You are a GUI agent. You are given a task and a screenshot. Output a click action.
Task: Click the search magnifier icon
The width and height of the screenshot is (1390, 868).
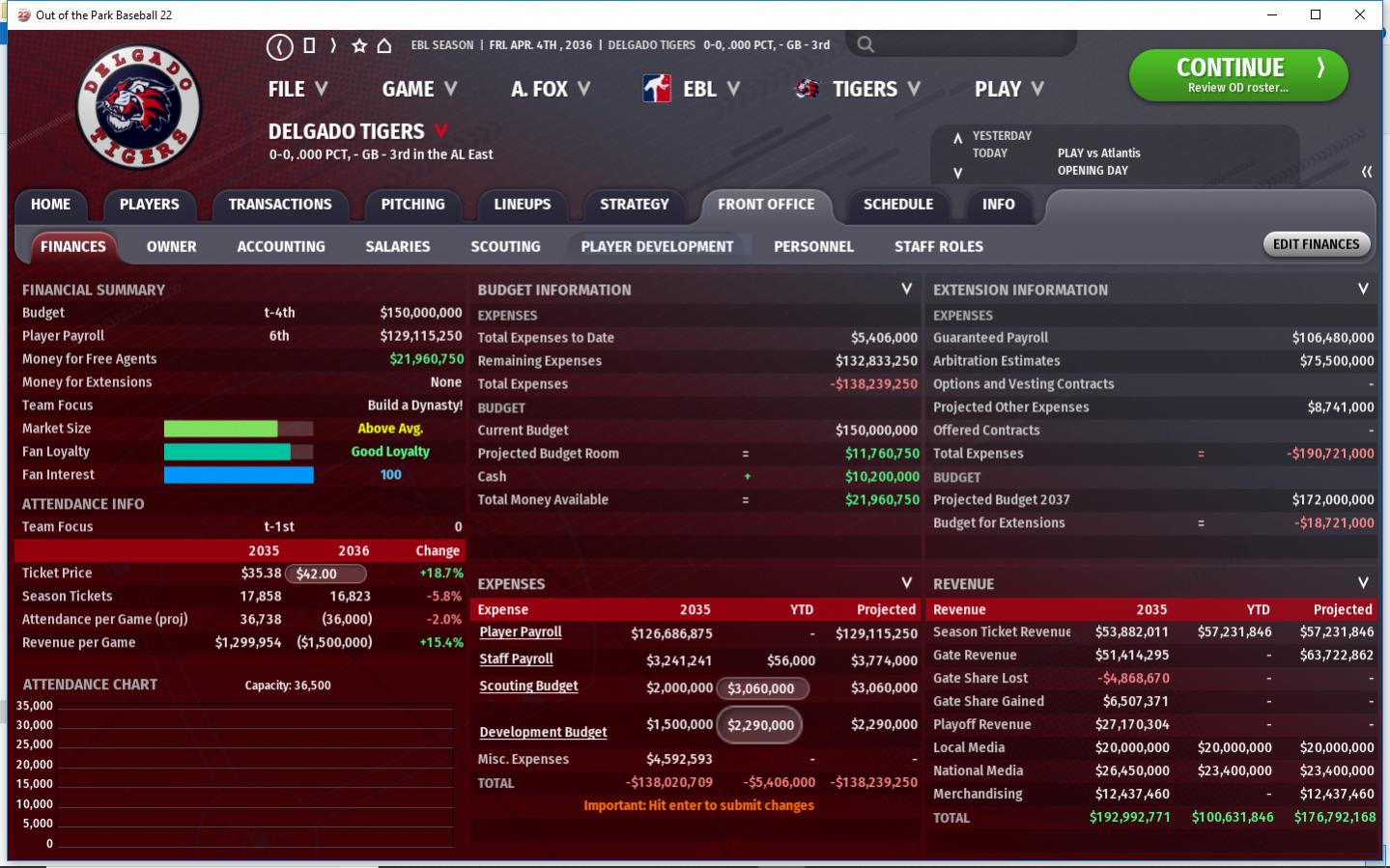point(865,44)
